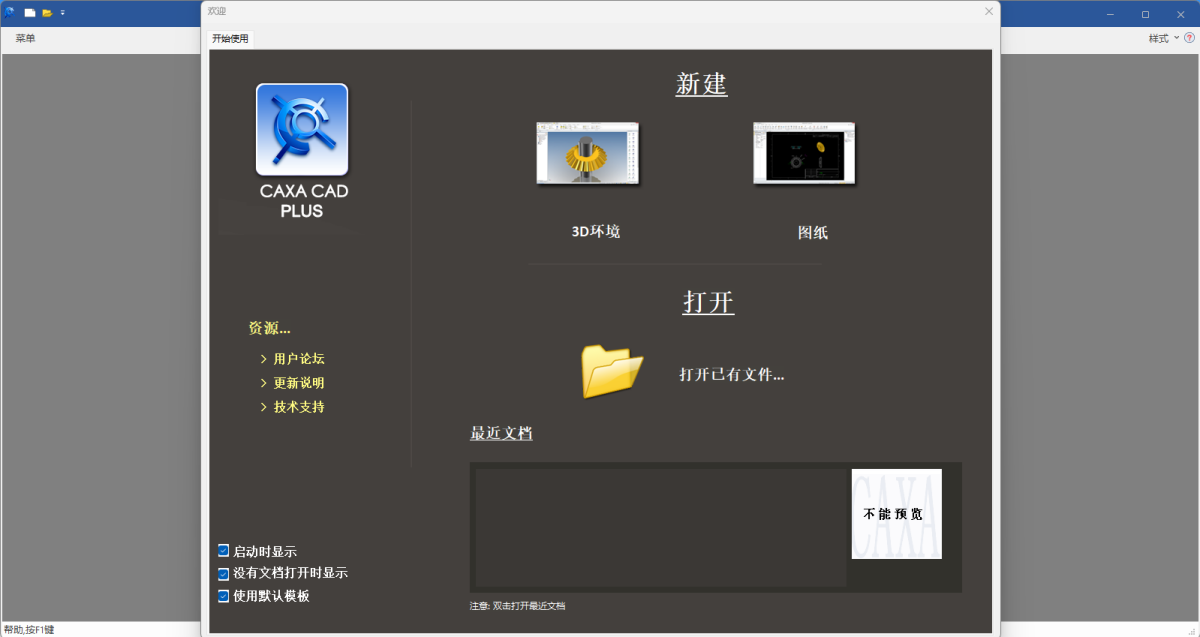The width and height of the screenshot is (1200, 637).
Task: Open the 菜单 menu
Action: [26, 38]
